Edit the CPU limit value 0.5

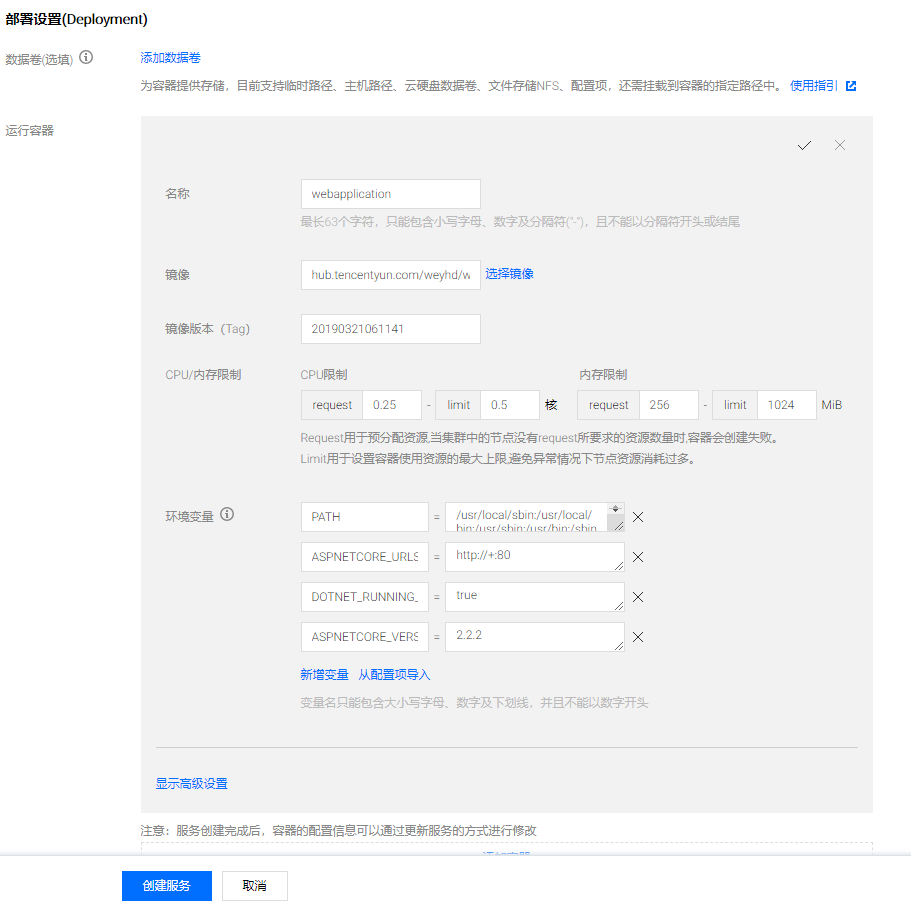[510, 405]
